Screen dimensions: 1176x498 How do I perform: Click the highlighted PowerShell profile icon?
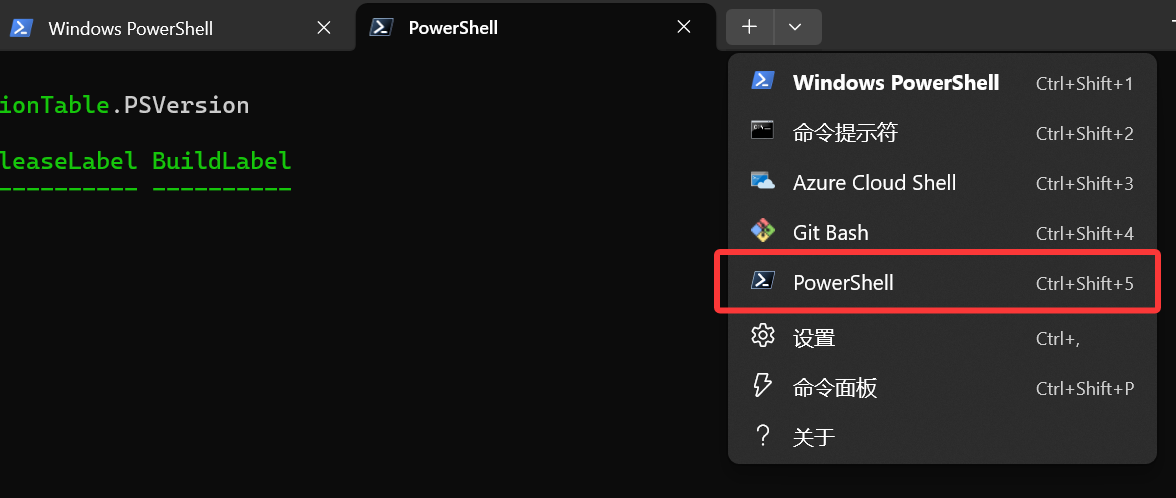tap(763, 281)
